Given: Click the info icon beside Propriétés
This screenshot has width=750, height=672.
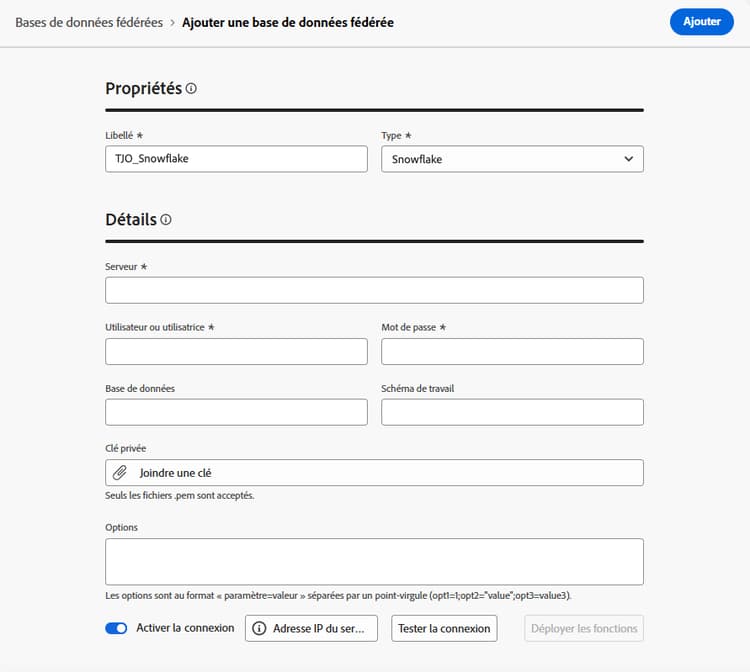Looking at the screenshot, I should click(x=191, y=88).
